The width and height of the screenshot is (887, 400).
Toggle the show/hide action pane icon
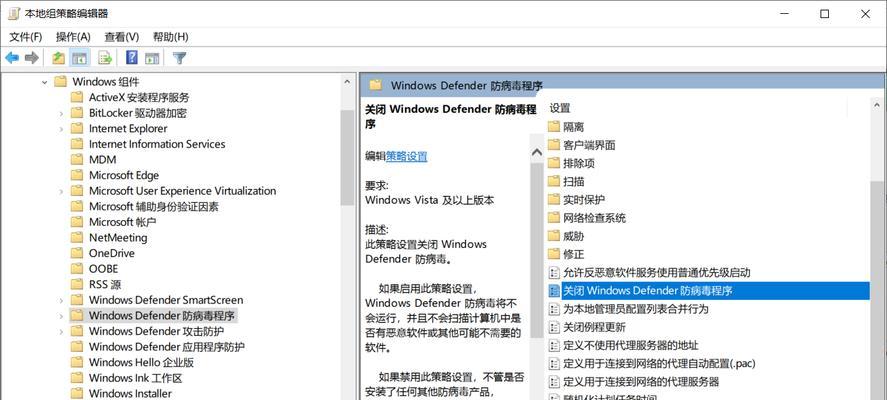tap(152, 58)
